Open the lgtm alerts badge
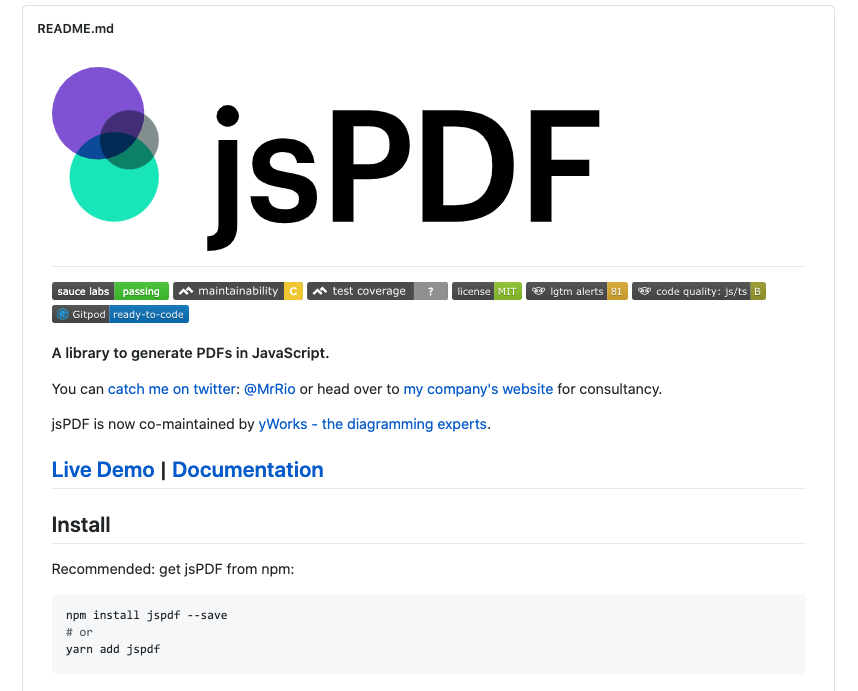Image resolution: width=858 pixels, height=691 pixels. click(x=576, y=291)
